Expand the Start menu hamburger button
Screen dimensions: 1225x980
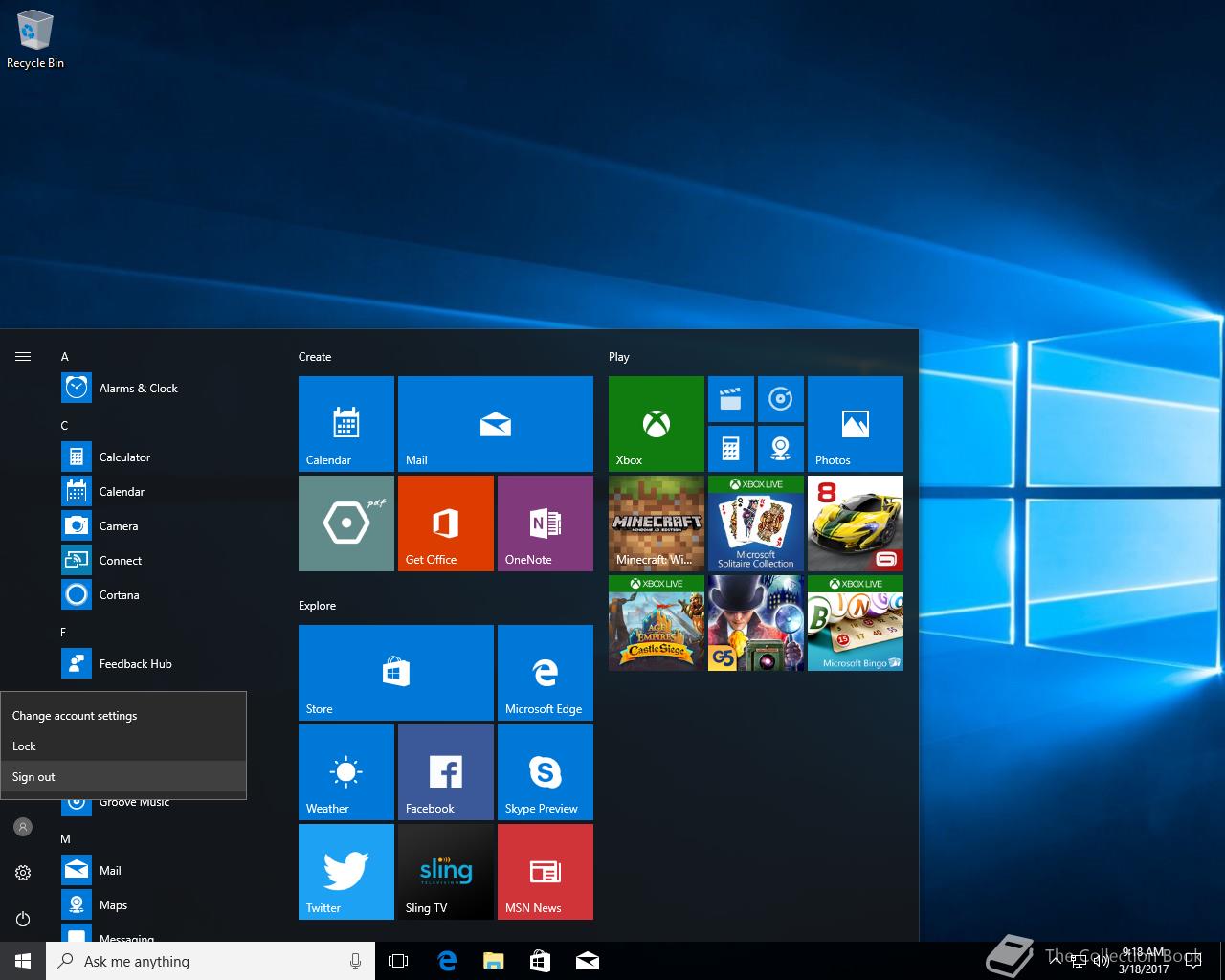[23, 357]
